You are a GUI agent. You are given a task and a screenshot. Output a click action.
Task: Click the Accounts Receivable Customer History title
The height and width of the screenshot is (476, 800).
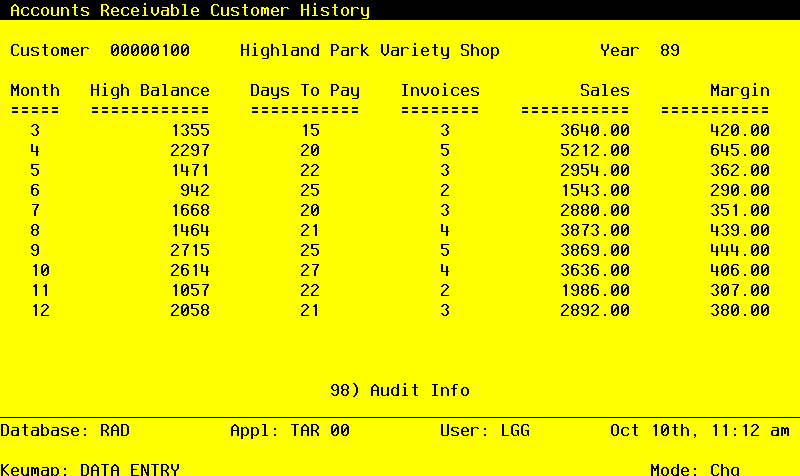point(190,10)
